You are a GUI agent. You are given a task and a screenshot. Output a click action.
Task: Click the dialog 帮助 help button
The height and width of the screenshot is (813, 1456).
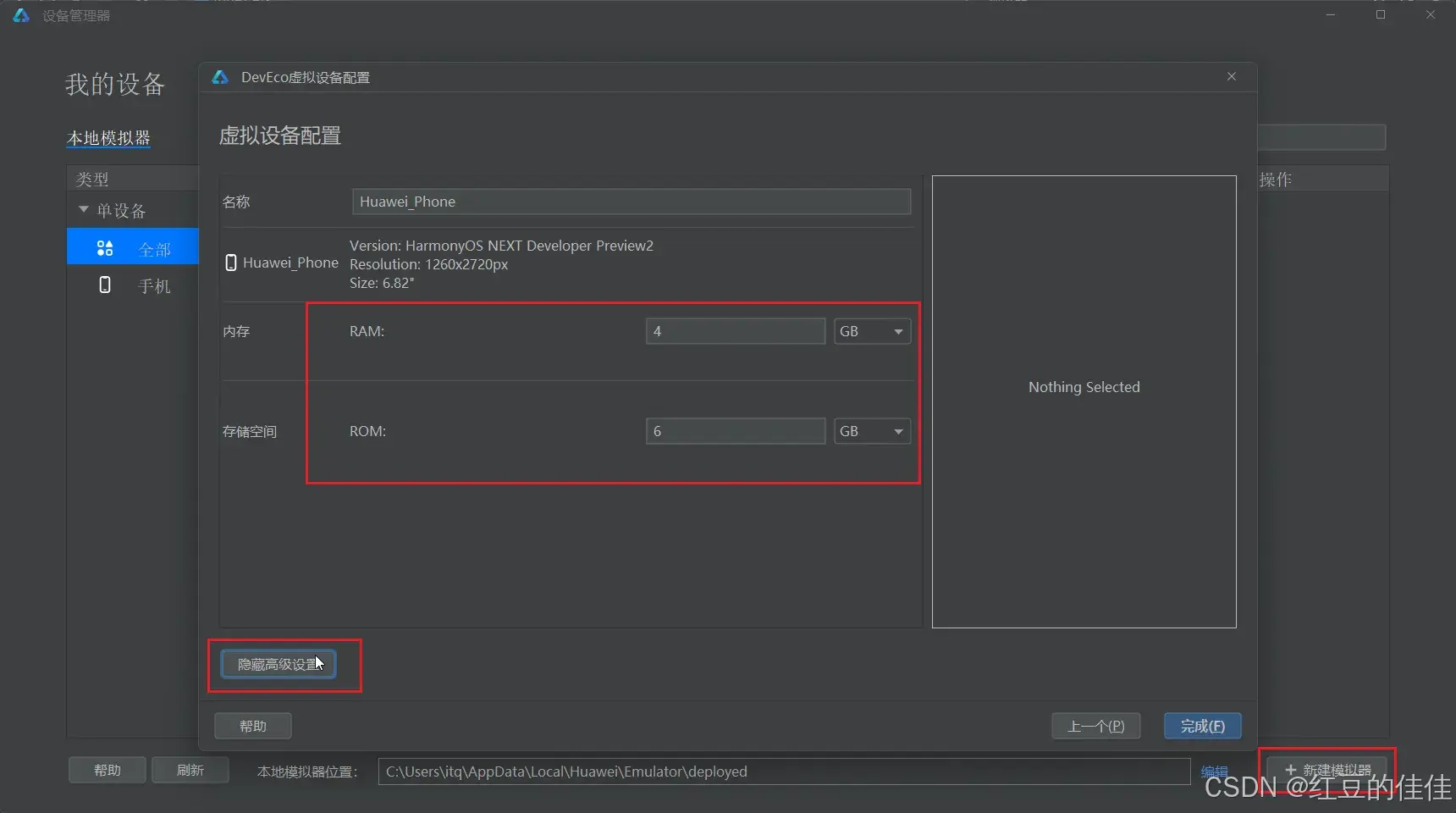tap(253, 726)
